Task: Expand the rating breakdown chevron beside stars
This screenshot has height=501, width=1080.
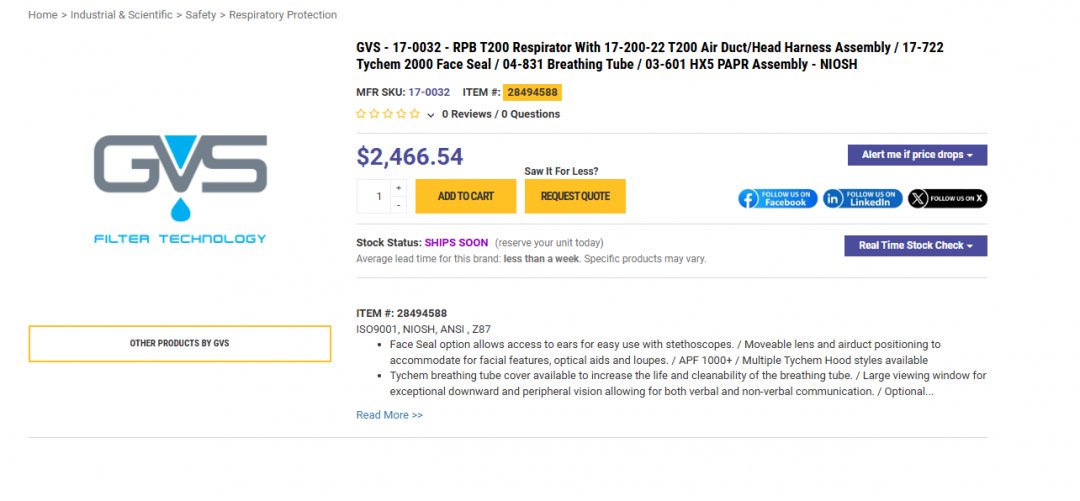Action: (431, 115)
